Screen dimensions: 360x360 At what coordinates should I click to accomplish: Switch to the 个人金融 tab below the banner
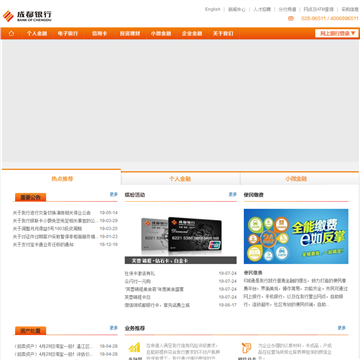[180, 179]
